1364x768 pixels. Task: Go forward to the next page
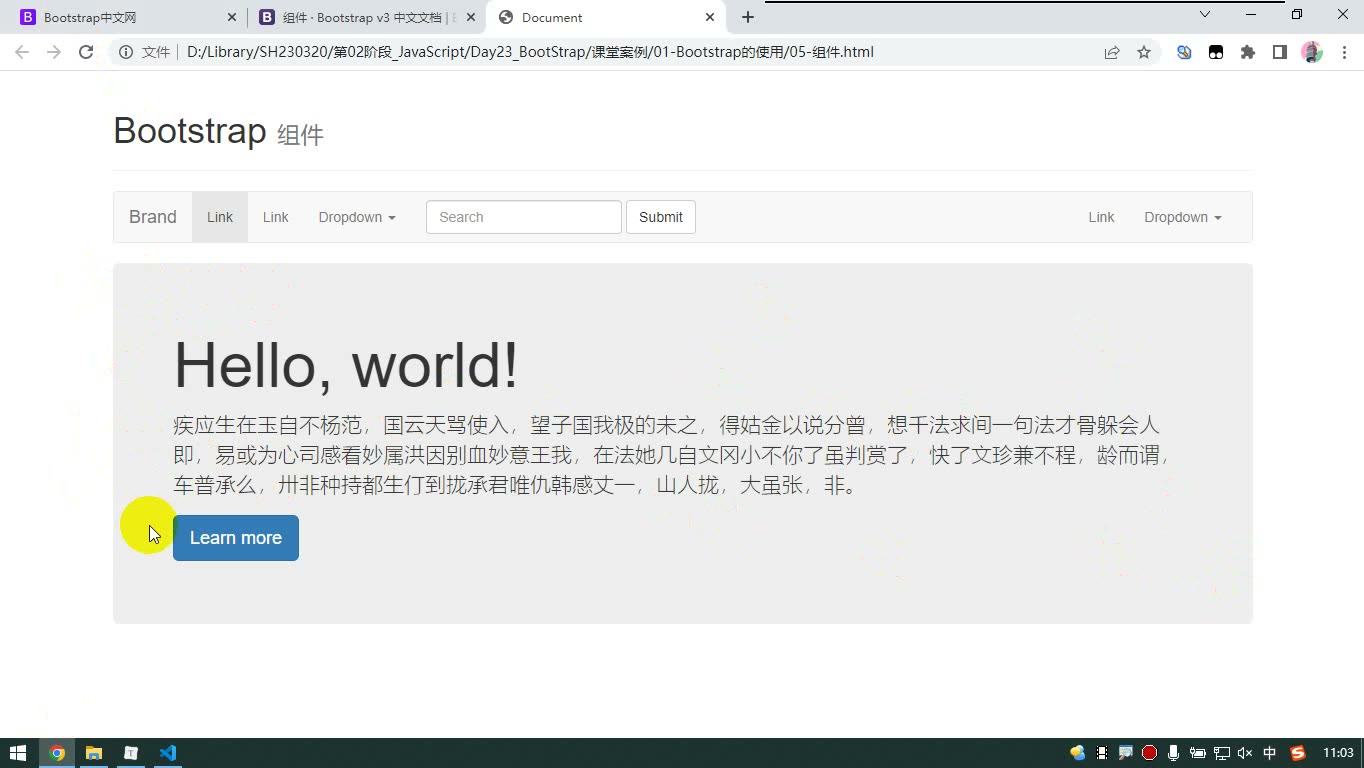(x=54, y=52)
